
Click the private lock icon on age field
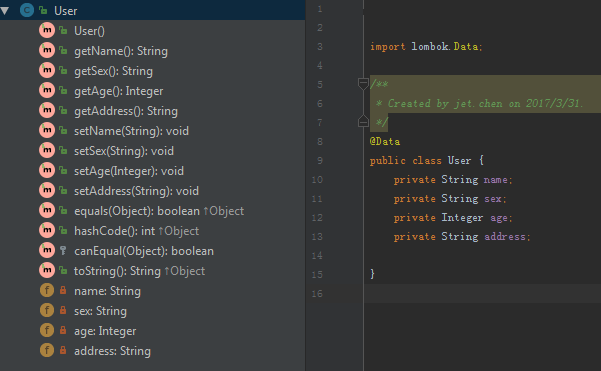pos(63,330)
